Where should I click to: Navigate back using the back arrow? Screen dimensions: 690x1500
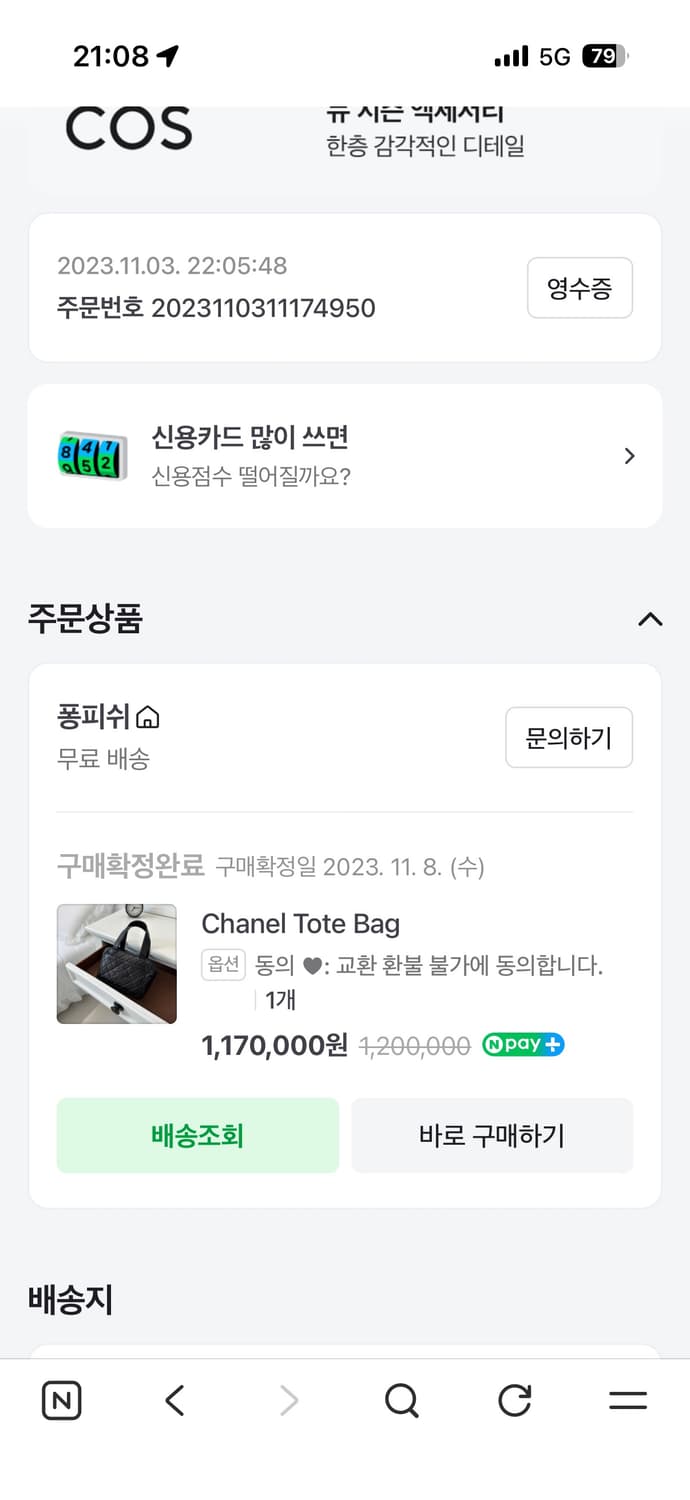coord(174,1400)
